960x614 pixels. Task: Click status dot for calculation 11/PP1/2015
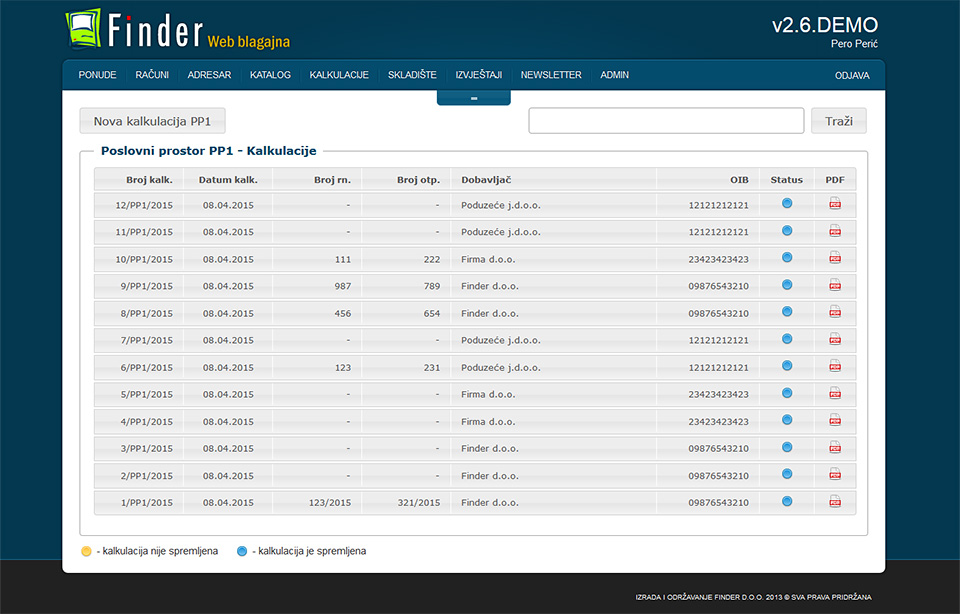coord(787,231)
